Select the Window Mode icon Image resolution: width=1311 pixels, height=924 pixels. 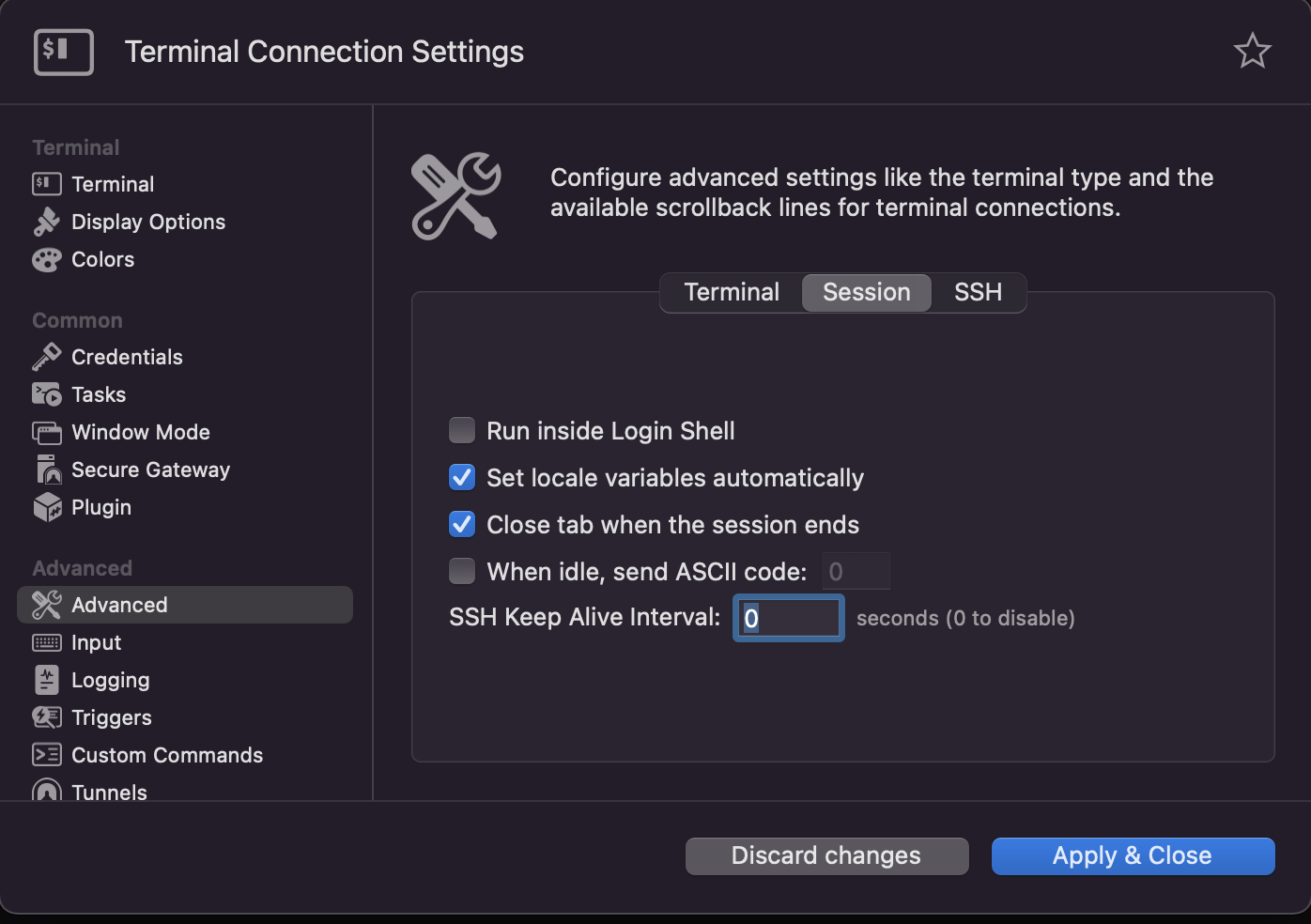coord(46,432)
